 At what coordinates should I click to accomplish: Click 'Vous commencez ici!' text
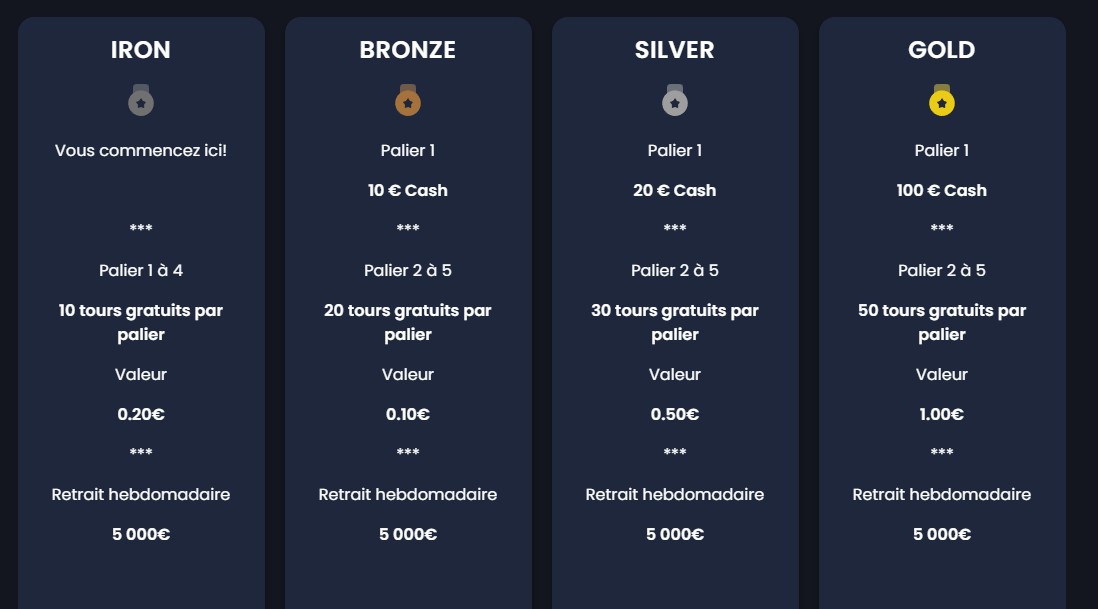[141, 150]
